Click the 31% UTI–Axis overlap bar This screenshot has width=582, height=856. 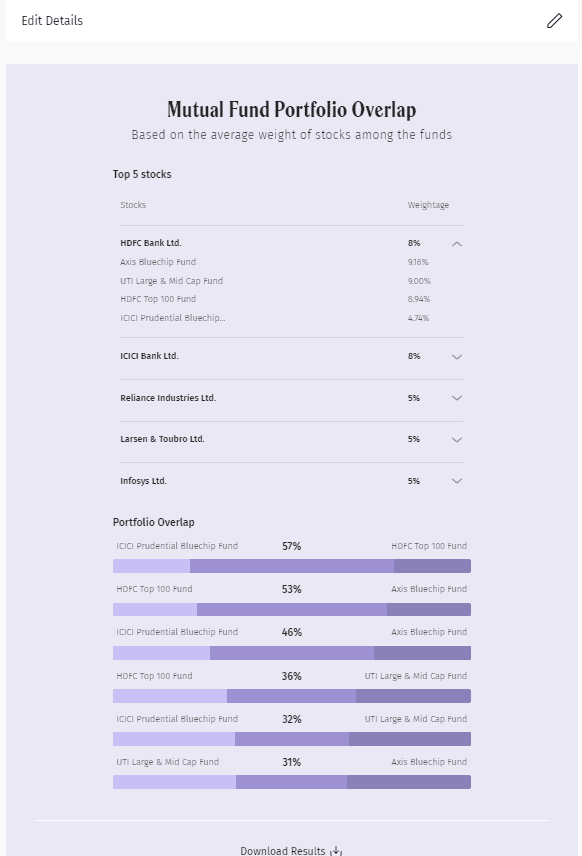[292, 782]
